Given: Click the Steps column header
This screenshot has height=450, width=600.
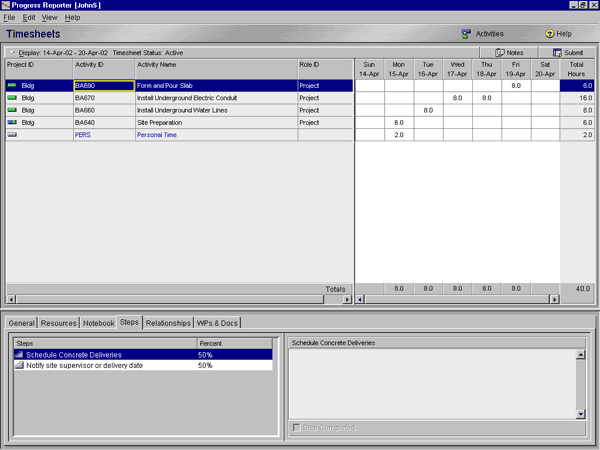Looking at the screenshot, I should click(106, 343).
